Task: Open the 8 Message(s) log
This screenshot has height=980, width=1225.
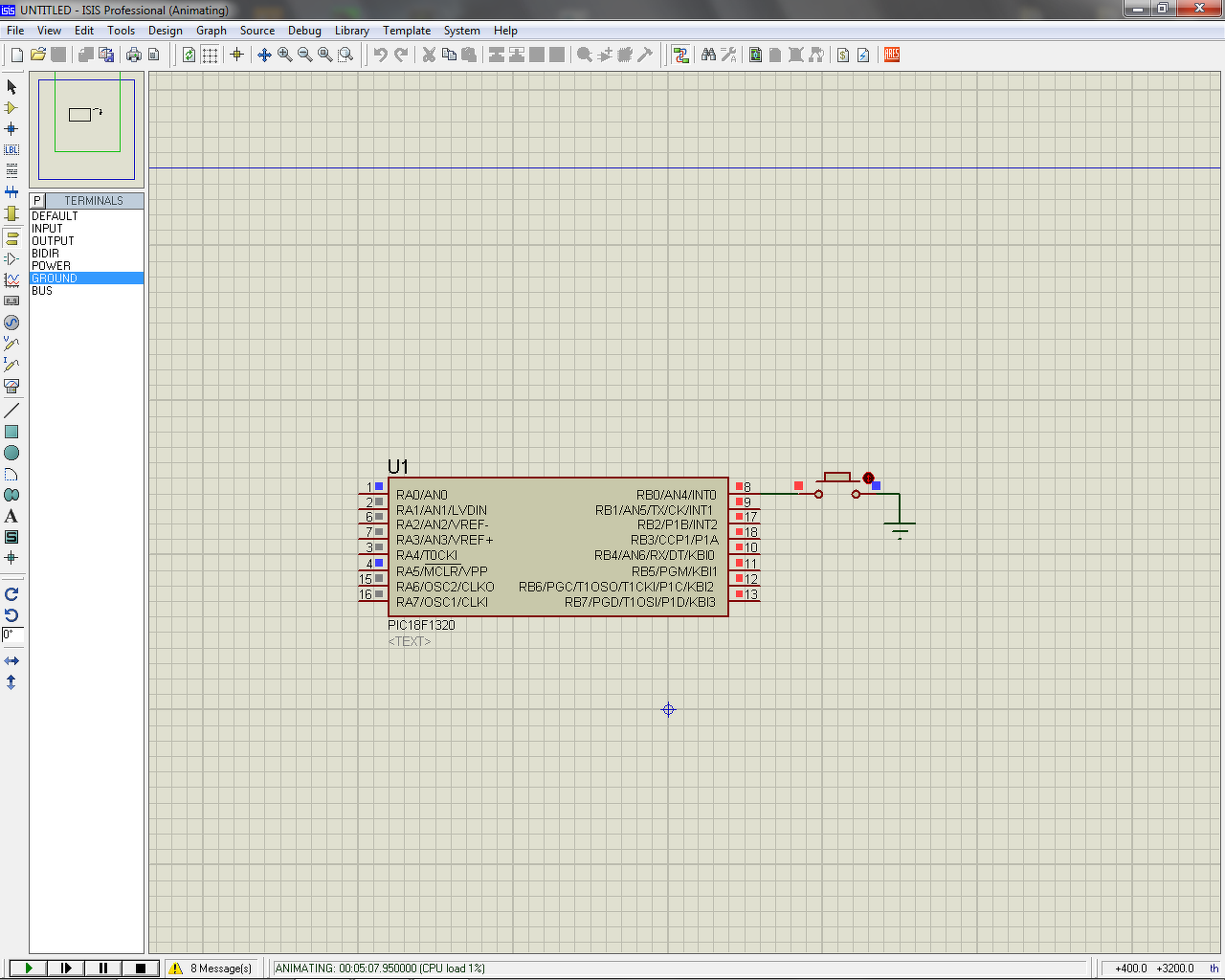Action: pos(212,969)
